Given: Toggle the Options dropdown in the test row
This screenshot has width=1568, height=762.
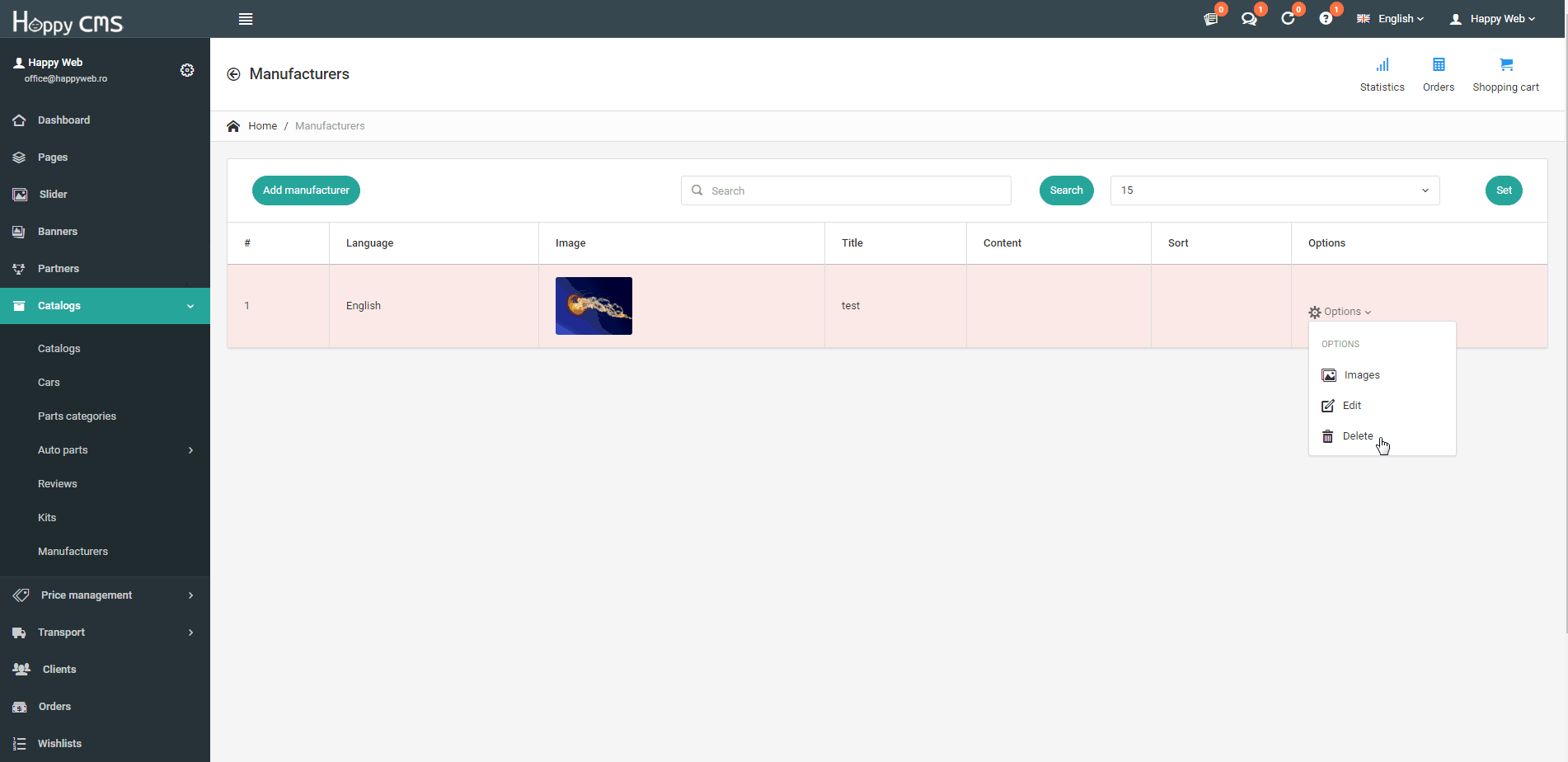Looking at the screenshot, I should click(x=1340, y=312).
